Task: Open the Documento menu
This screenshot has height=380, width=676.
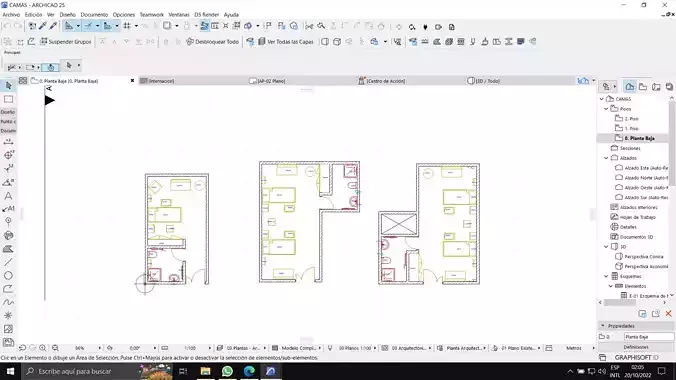Action: [94, 15]
